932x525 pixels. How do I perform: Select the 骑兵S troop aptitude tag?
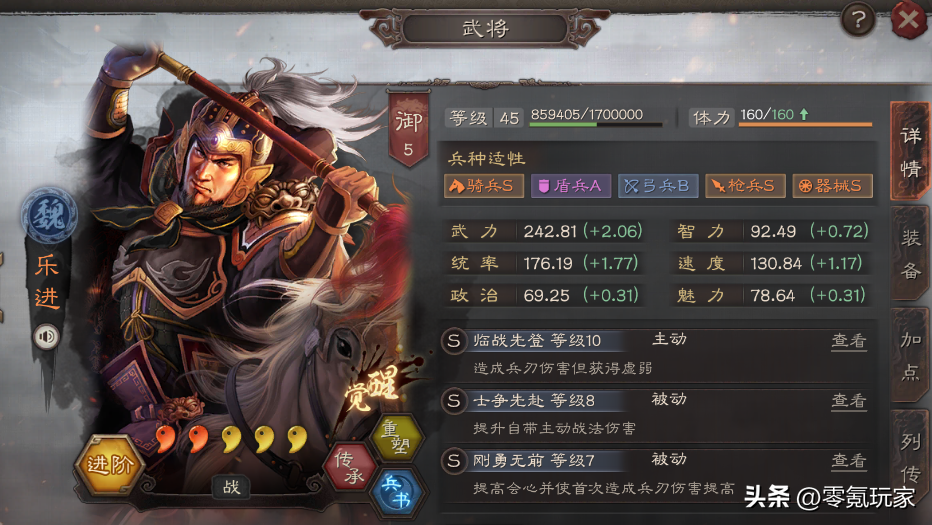484,186
